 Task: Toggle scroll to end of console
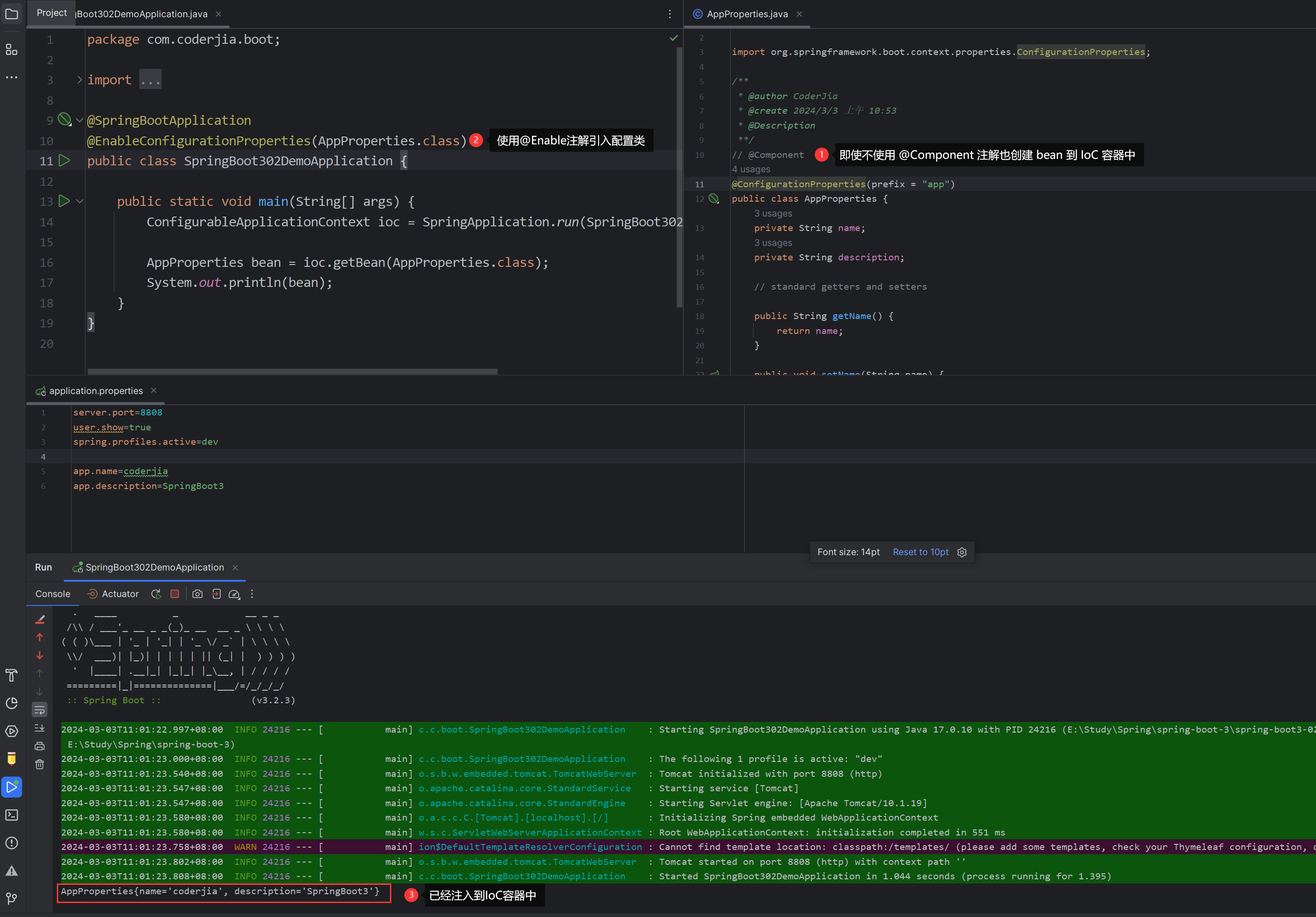click(x=40, y=728)
